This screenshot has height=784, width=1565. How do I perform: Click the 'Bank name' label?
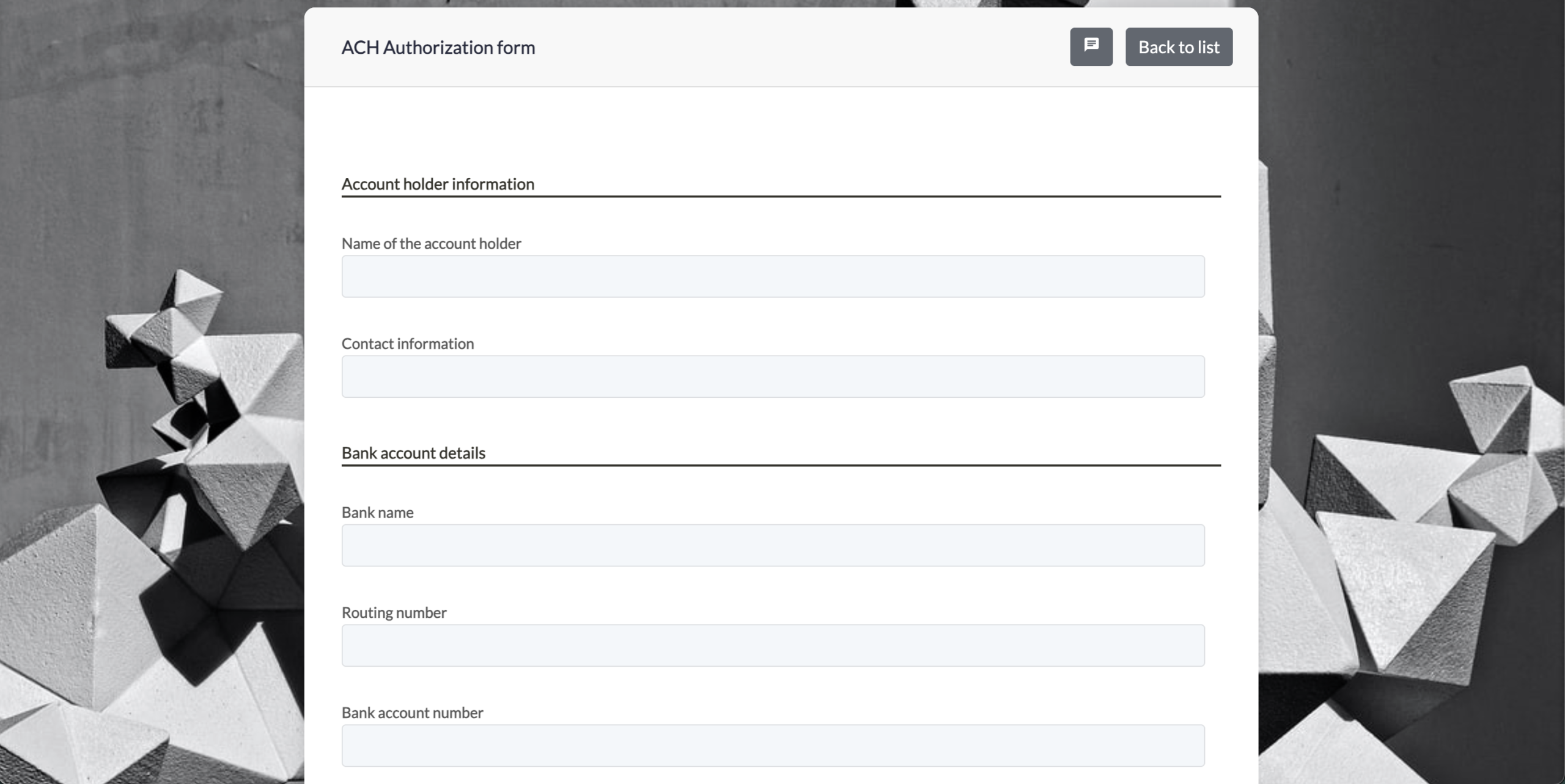tap(377, 512)
